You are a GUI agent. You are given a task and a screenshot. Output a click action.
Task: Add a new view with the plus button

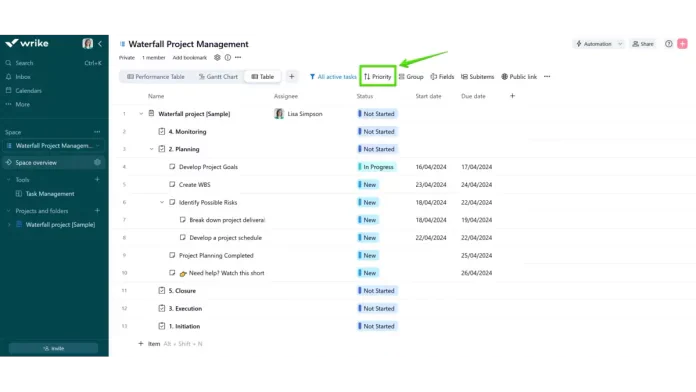292,76
